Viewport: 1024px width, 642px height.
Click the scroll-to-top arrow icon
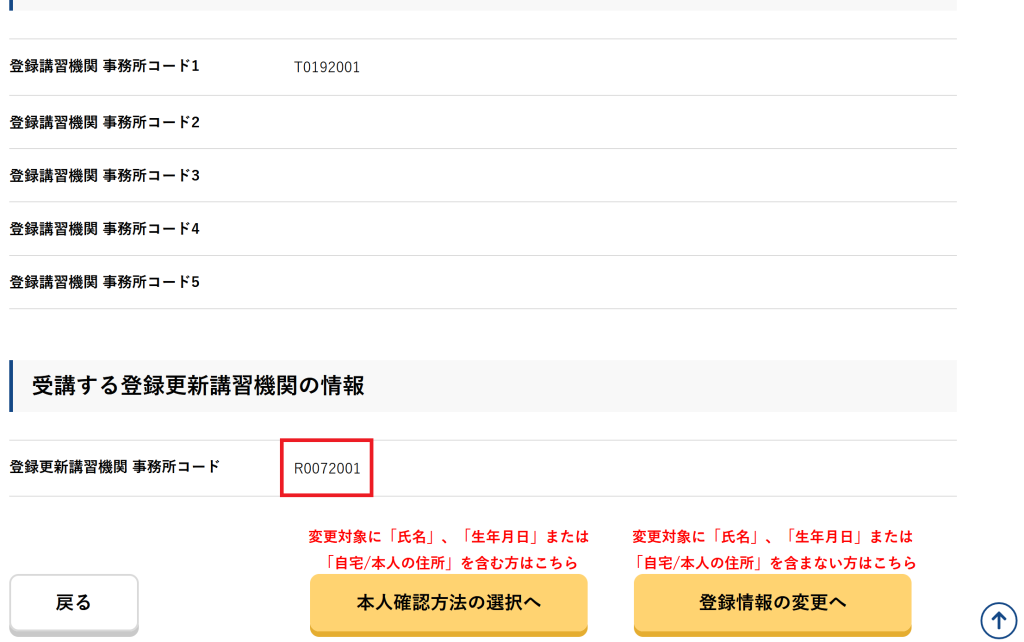[x=997, y=620]
